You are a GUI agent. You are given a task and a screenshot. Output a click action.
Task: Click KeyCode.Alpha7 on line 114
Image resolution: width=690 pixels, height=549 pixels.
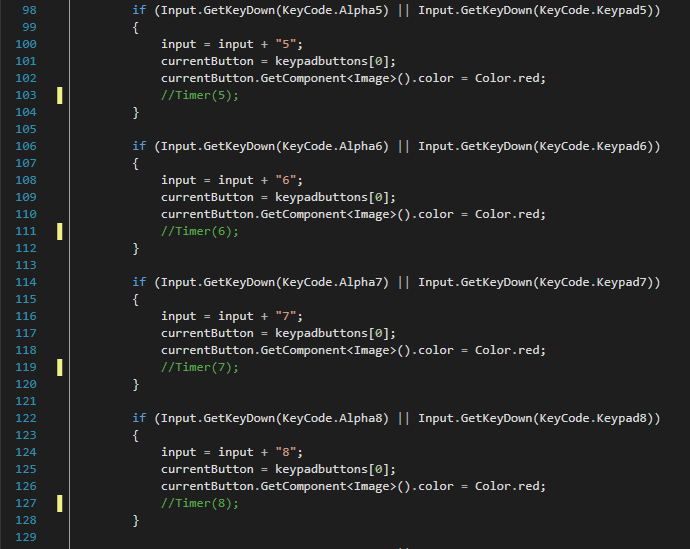[x=332, y=282]
